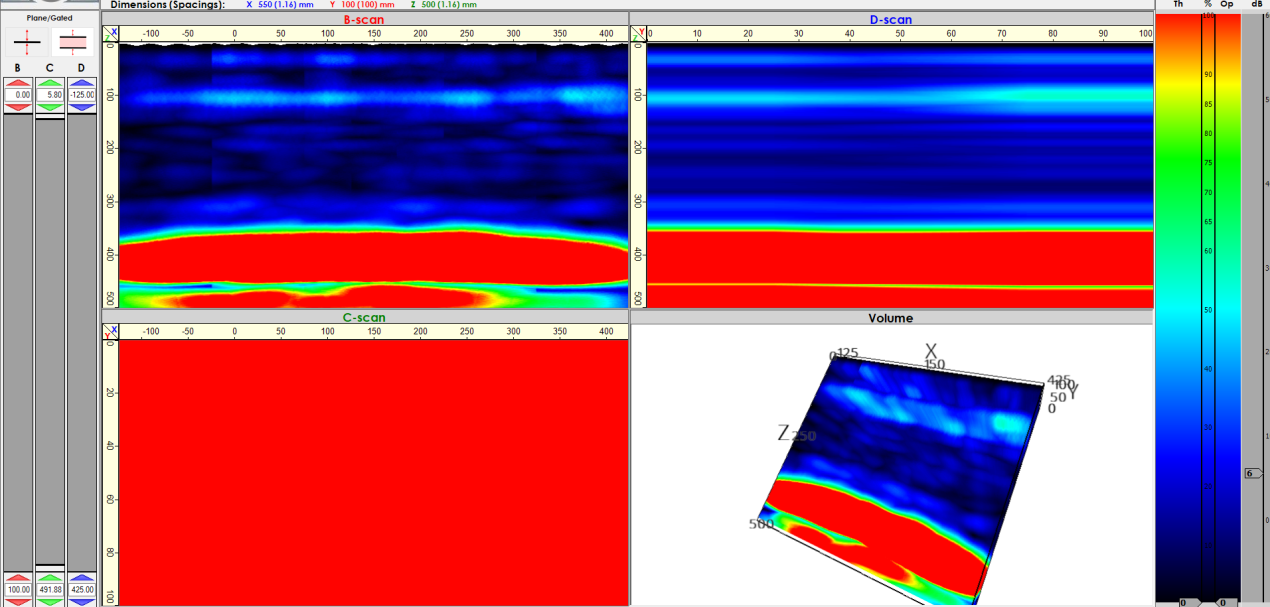Select the Gated view mode icon
Image resolution: width=1270 pixels, height=607 pixels.
pyautogui.click(x=72, y=41)
